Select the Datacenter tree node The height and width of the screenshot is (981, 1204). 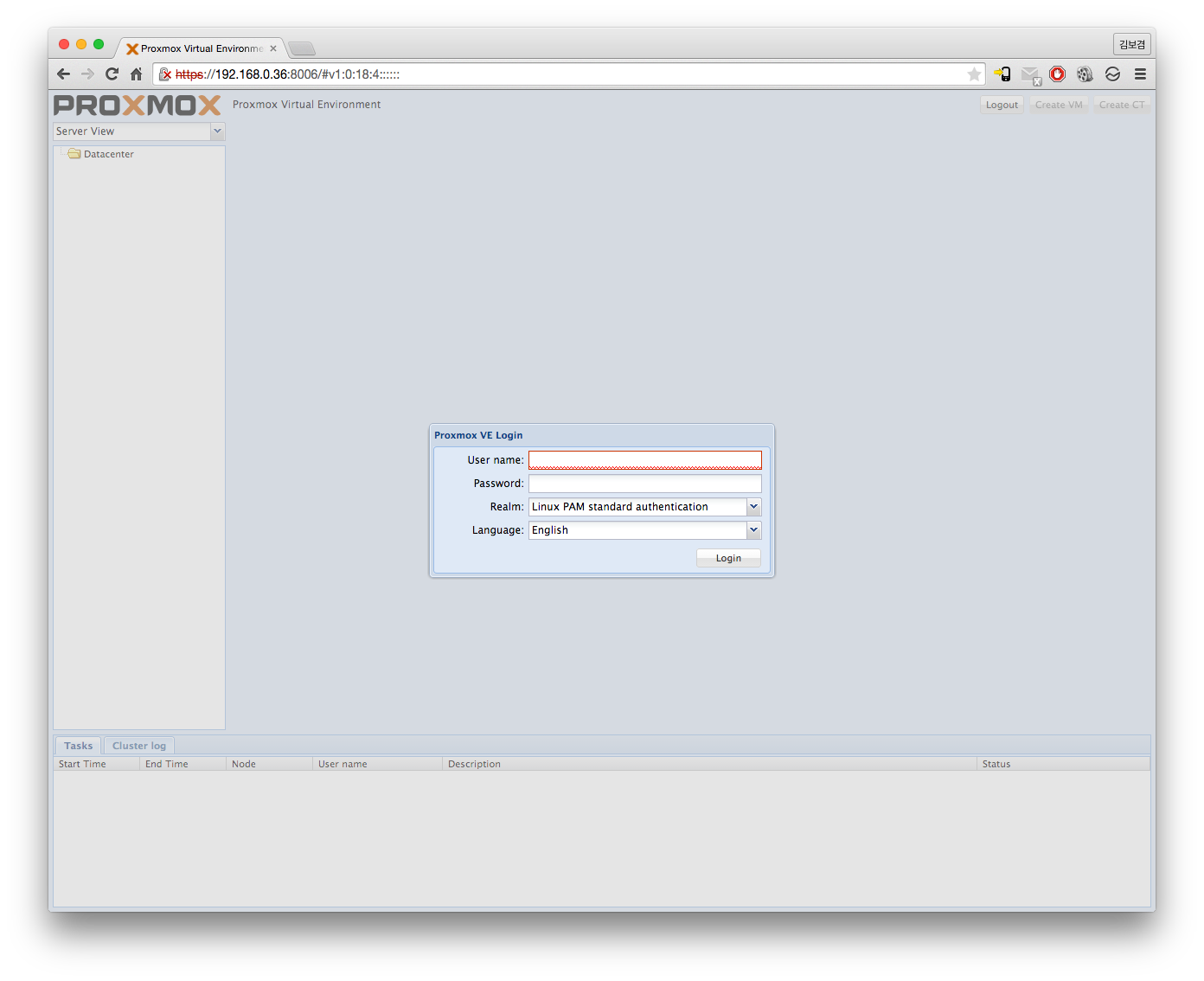click(x=109, y=154)
